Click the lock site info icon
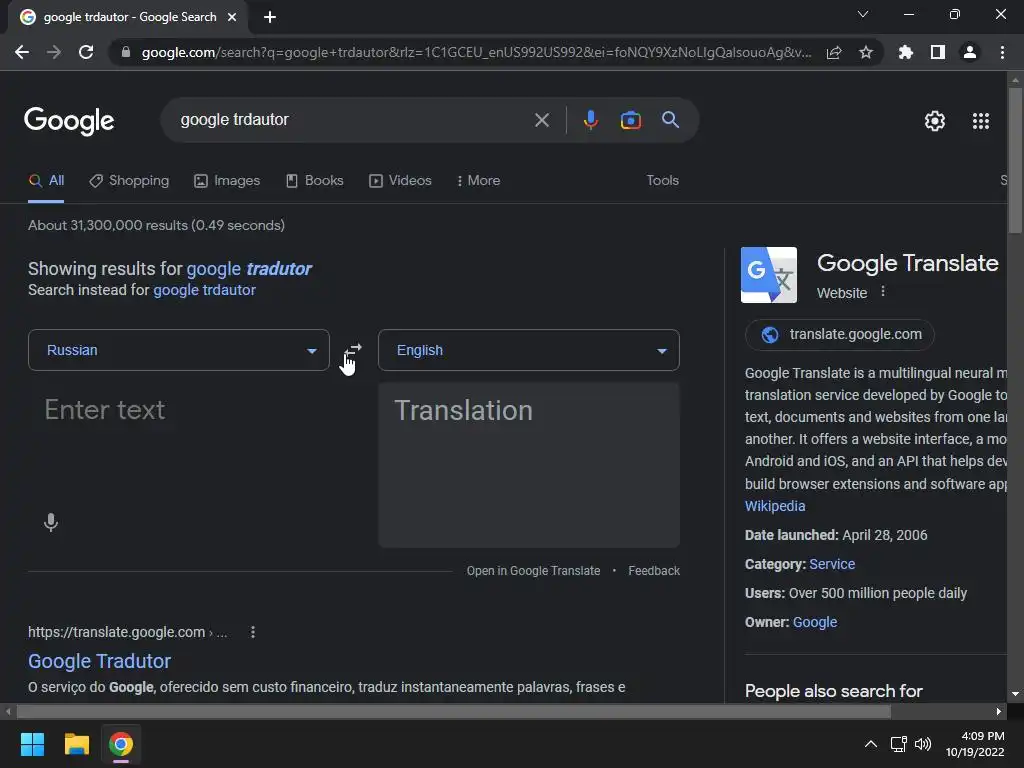The width and height of the screenshot is (1024, 768). 125,52
